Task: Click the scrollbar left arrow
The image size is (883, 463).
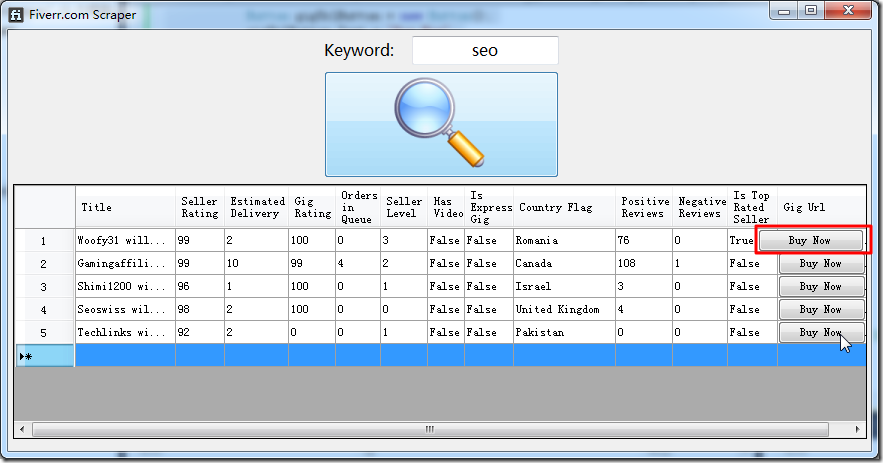Action: [22, 430]
